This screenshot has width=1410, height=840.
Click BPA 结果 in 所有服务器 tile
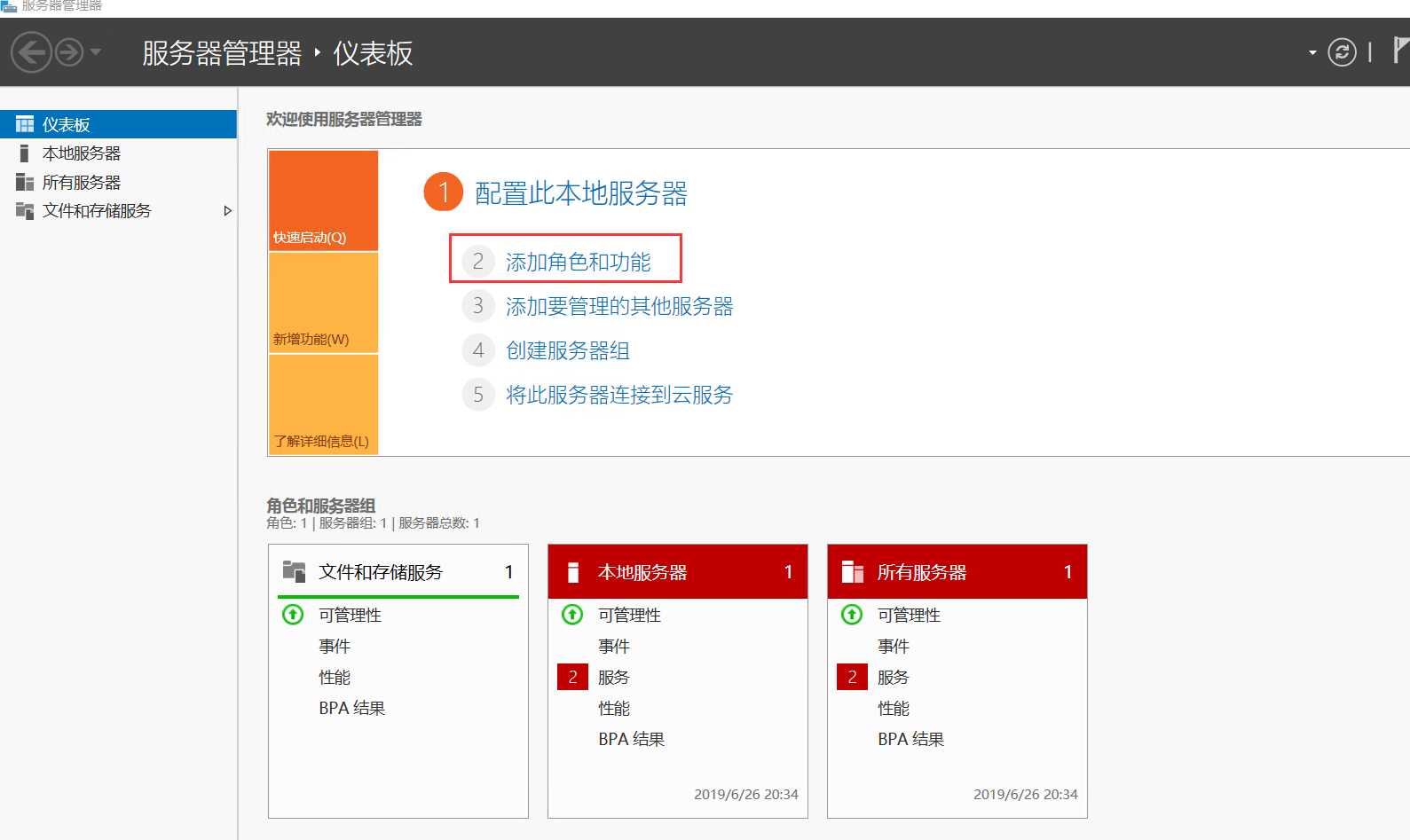coord(911,739)
